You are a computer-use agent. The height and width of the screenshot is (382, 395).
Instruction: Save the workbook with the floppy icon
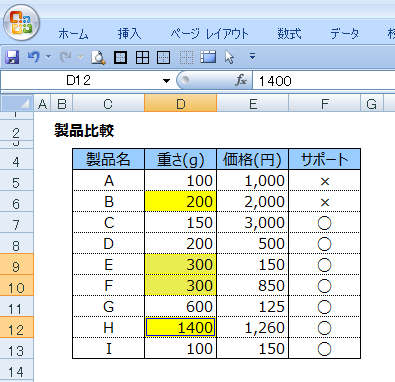pos(12,57)
